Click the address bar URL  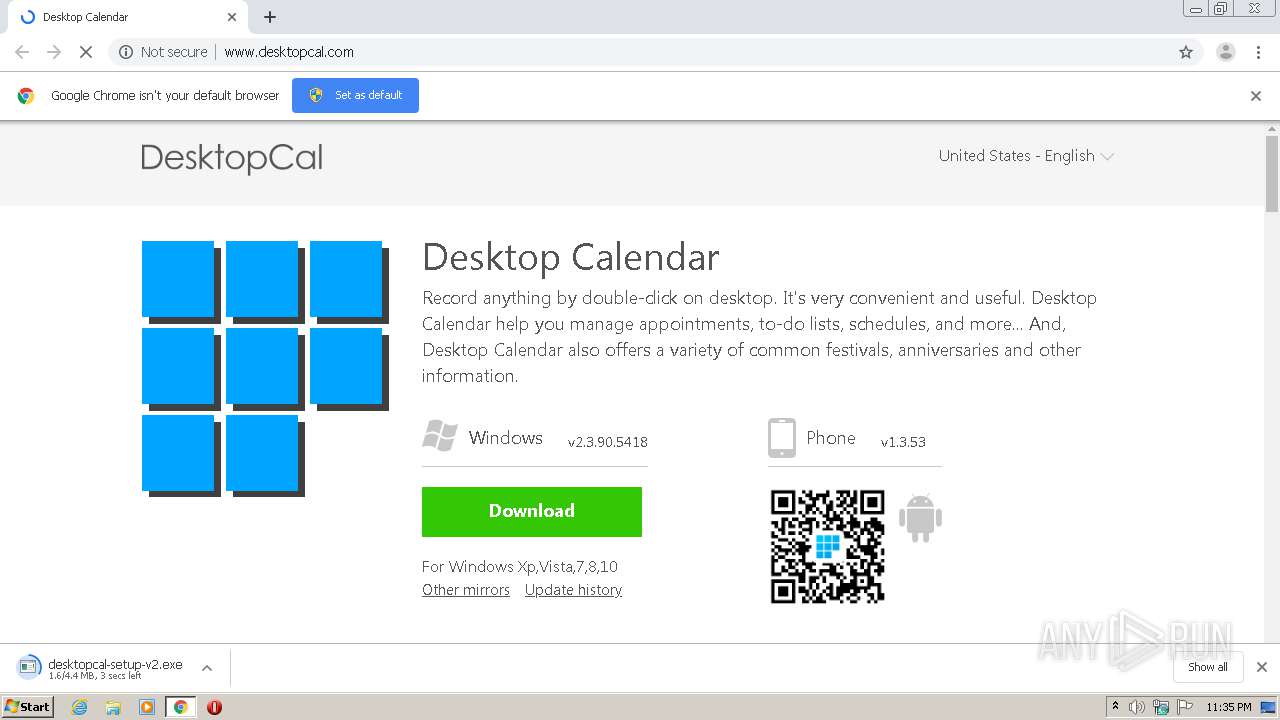pos(289,52)
